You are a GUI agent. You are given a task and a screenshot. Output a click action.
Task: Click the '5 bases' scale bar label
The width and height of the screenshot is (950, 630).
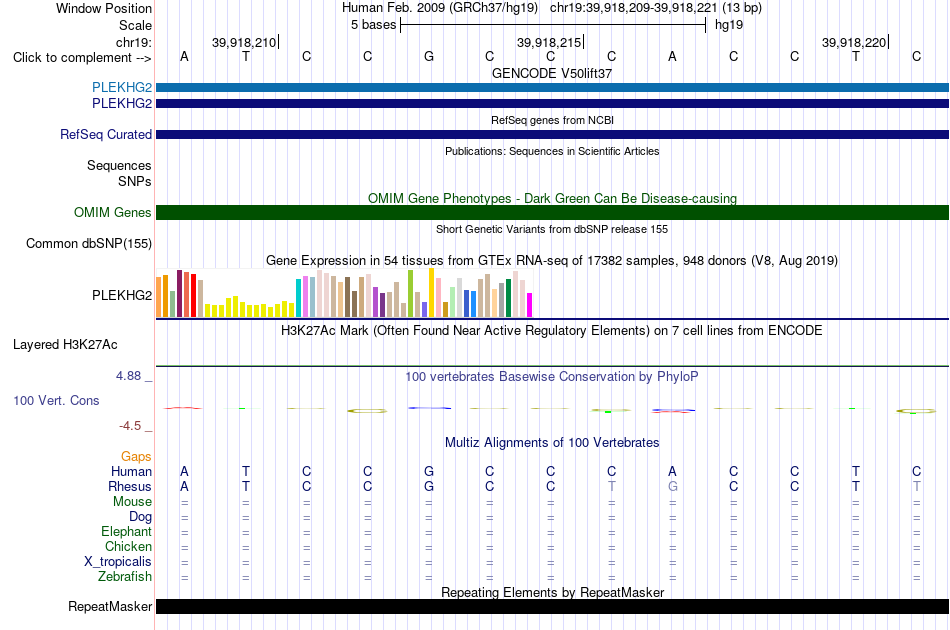[373, 25]
